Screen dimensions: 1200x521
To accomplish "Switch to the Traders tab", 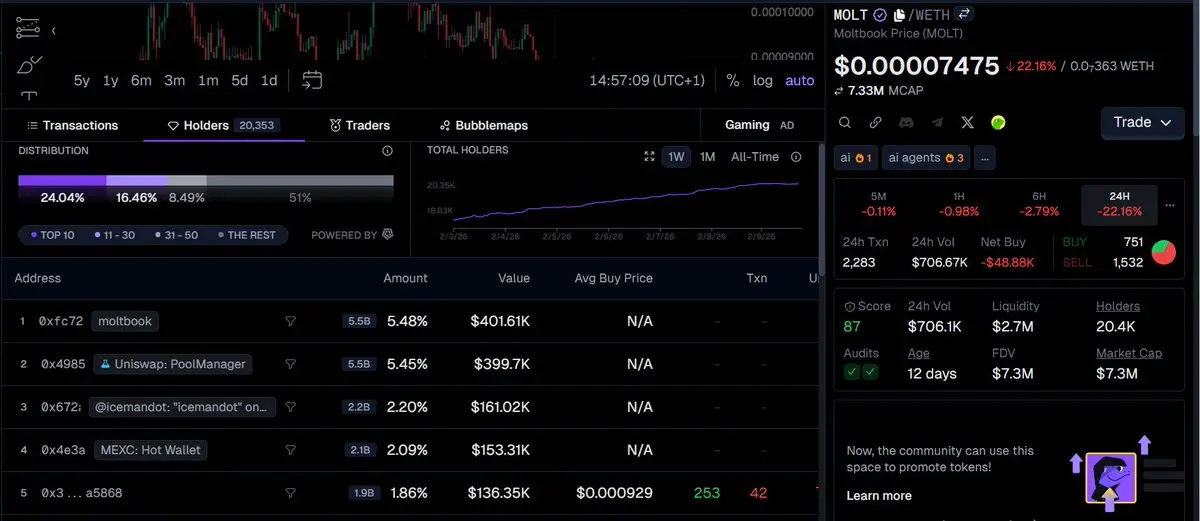I will 360,125.
